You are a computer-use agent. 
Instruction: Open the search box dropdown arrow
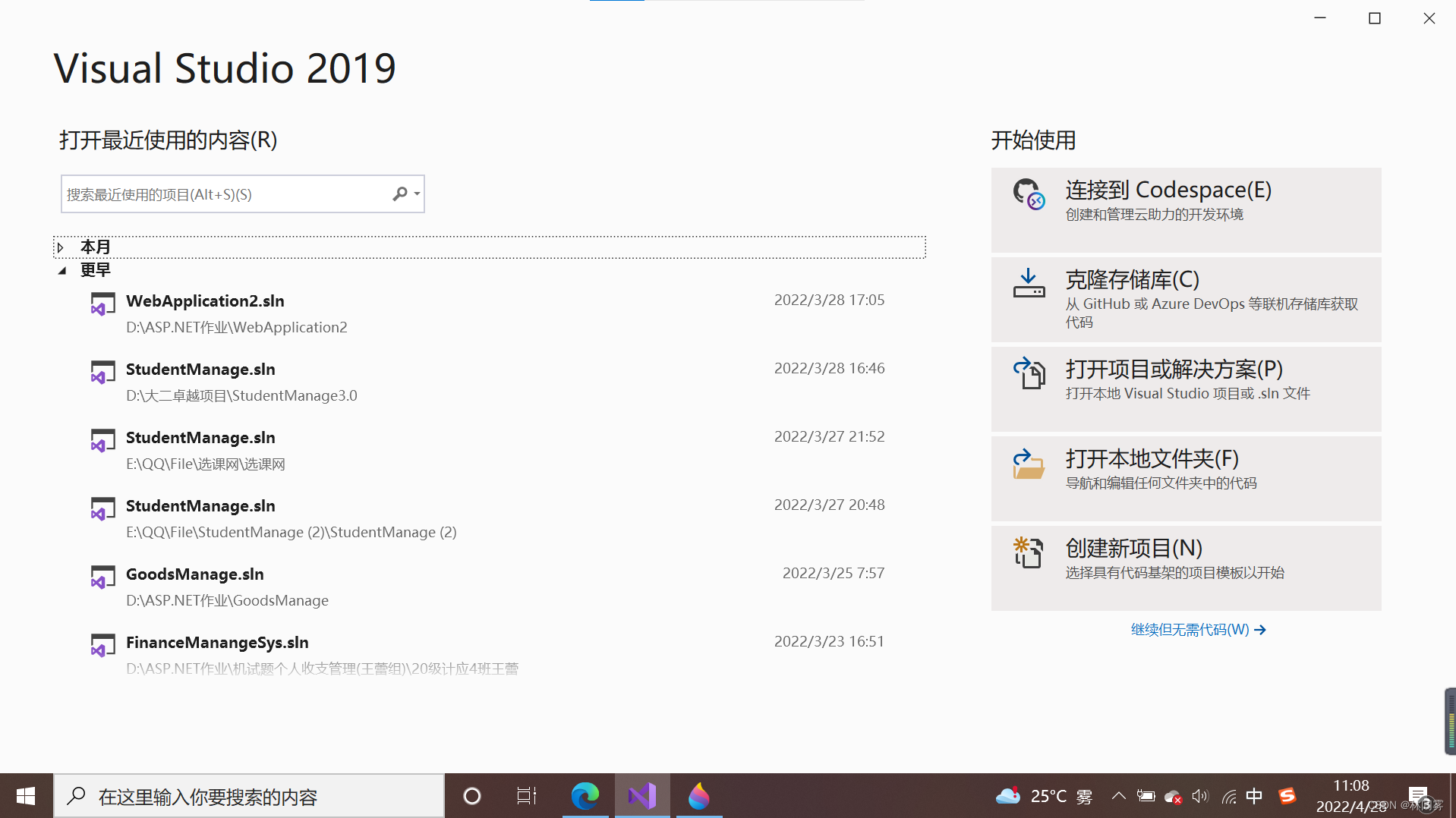tap(417, 194)
